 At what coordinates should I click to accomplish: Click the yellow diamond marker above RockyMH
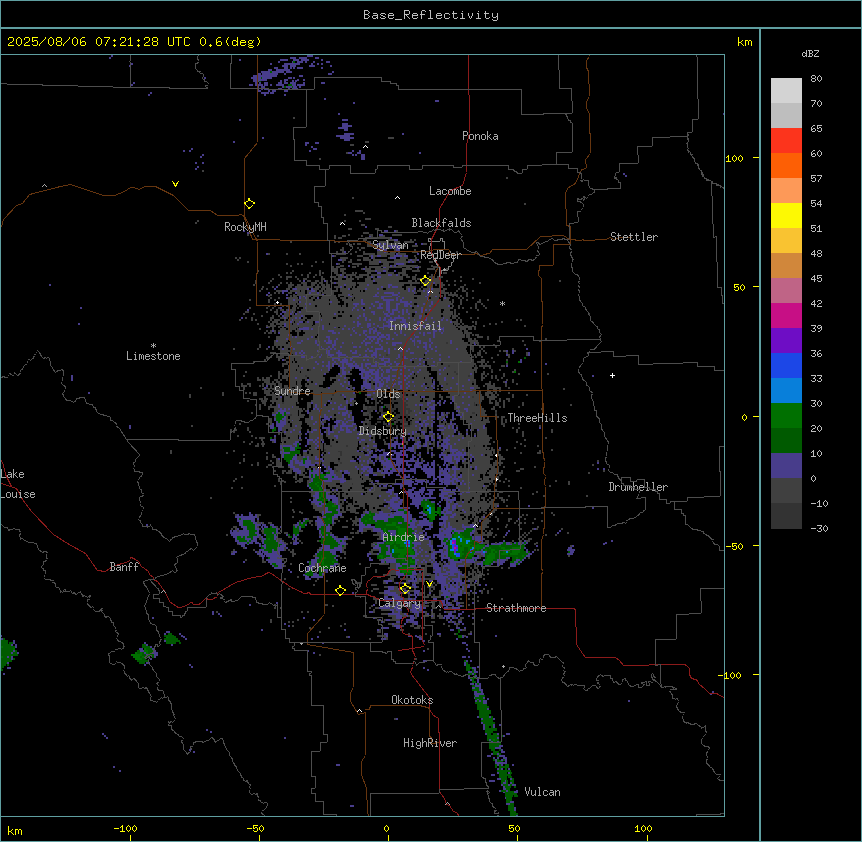coord(249,204)
